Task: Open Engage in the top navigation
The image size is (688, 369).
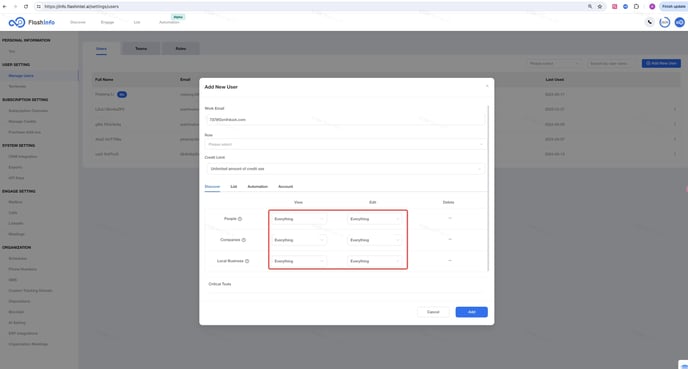Action: tap(108, 22)
